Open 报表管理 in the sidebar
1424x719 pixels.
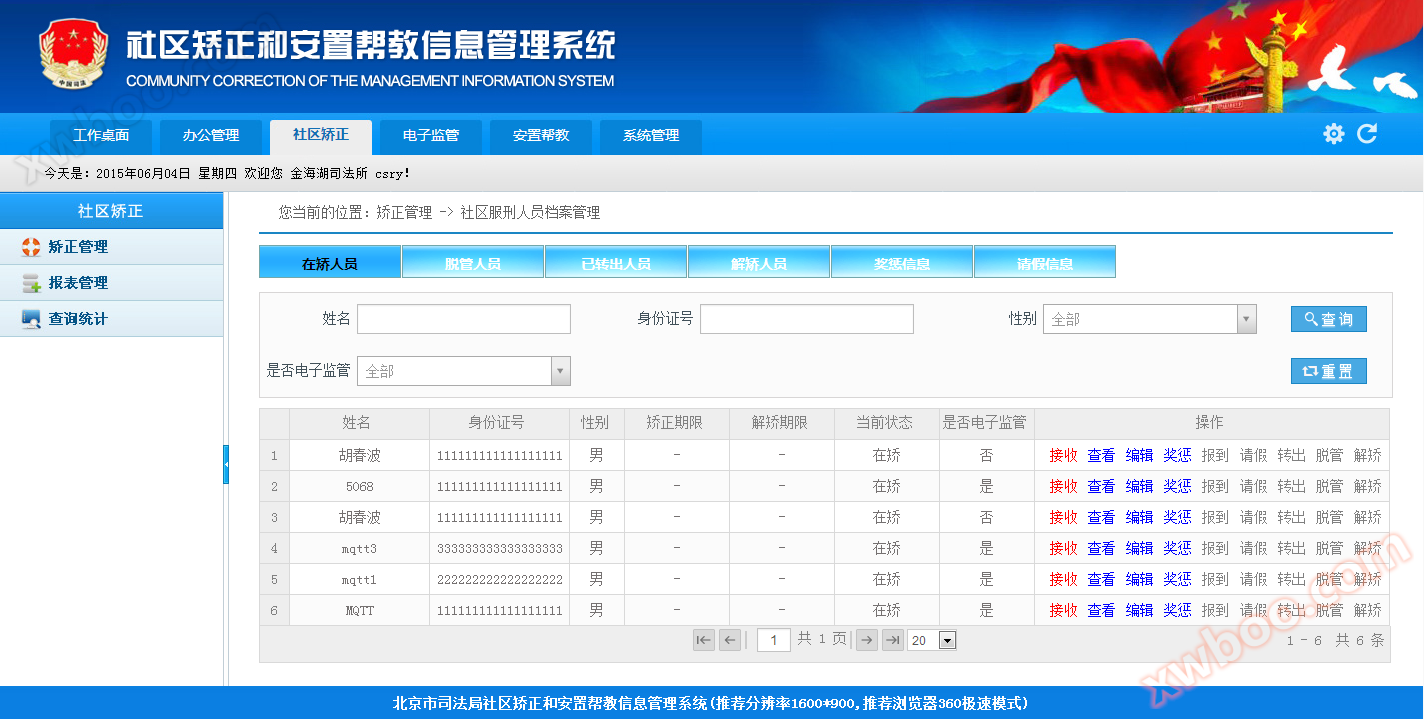click(78, 283)
